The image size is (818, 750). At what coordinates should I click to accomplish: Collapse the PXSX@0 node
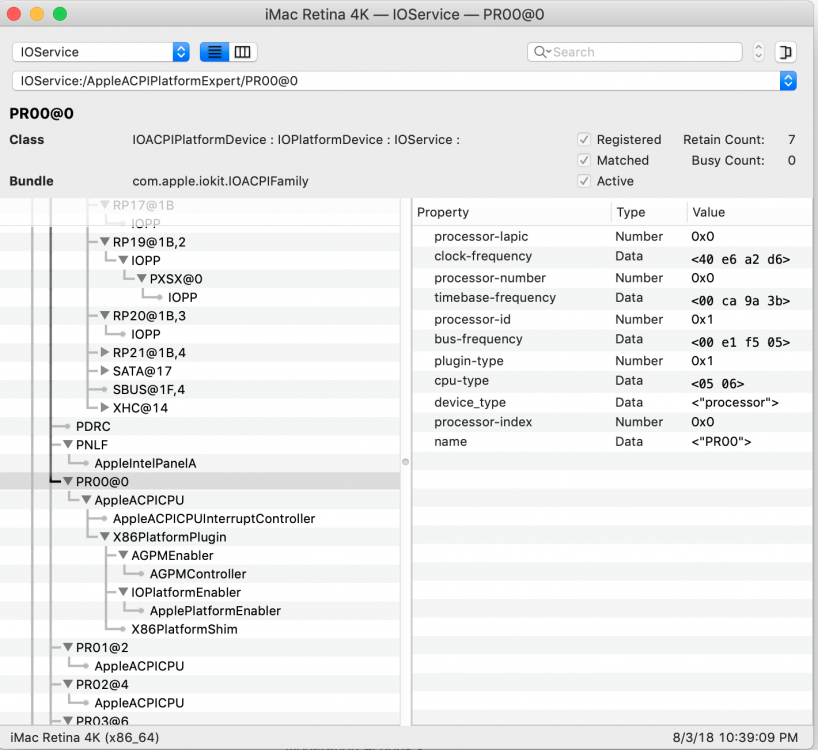point(142,279)
